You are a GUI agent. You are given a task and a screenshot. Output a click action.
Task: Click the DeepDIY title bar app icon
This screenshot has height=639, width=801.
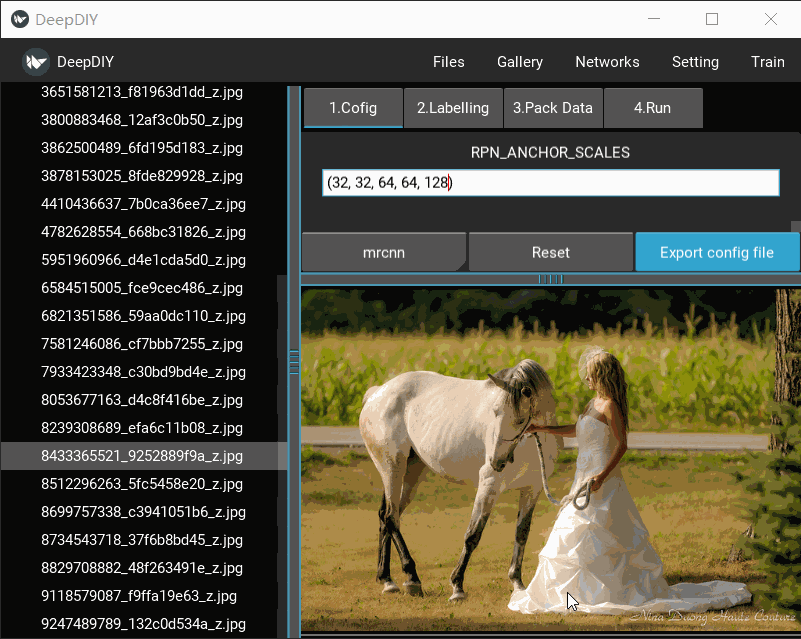tap(19, 19)
